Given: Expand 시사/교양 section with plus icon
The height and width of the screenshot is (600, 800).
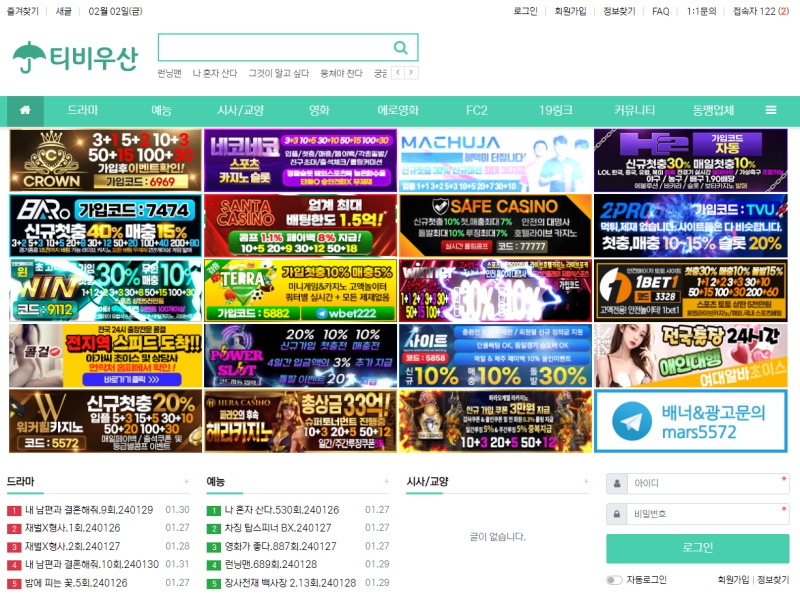Looking at the screenshot, I should 587,482.
